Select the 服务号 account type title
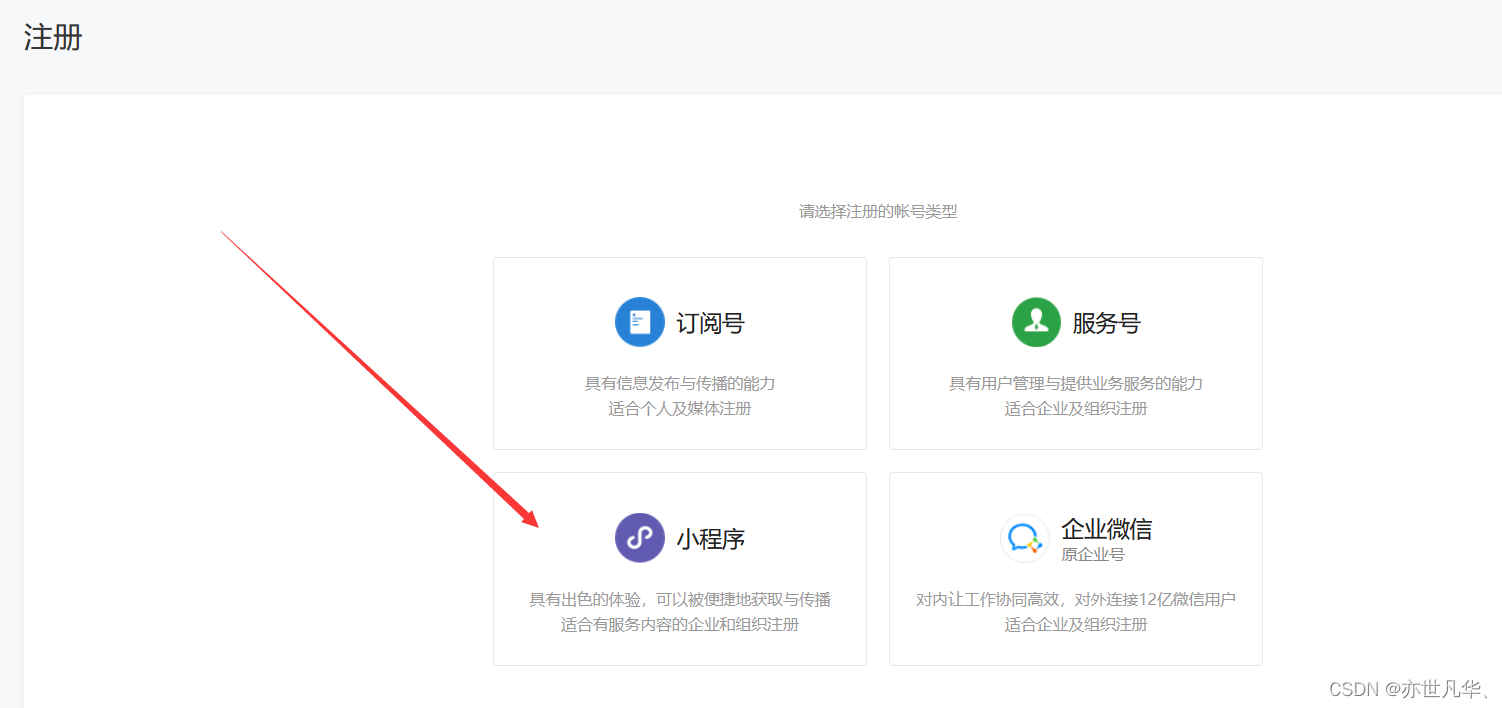Image resolution: width=1502 pixels, height=708 pixels. pyautogui.click(x=1107, y=323)
